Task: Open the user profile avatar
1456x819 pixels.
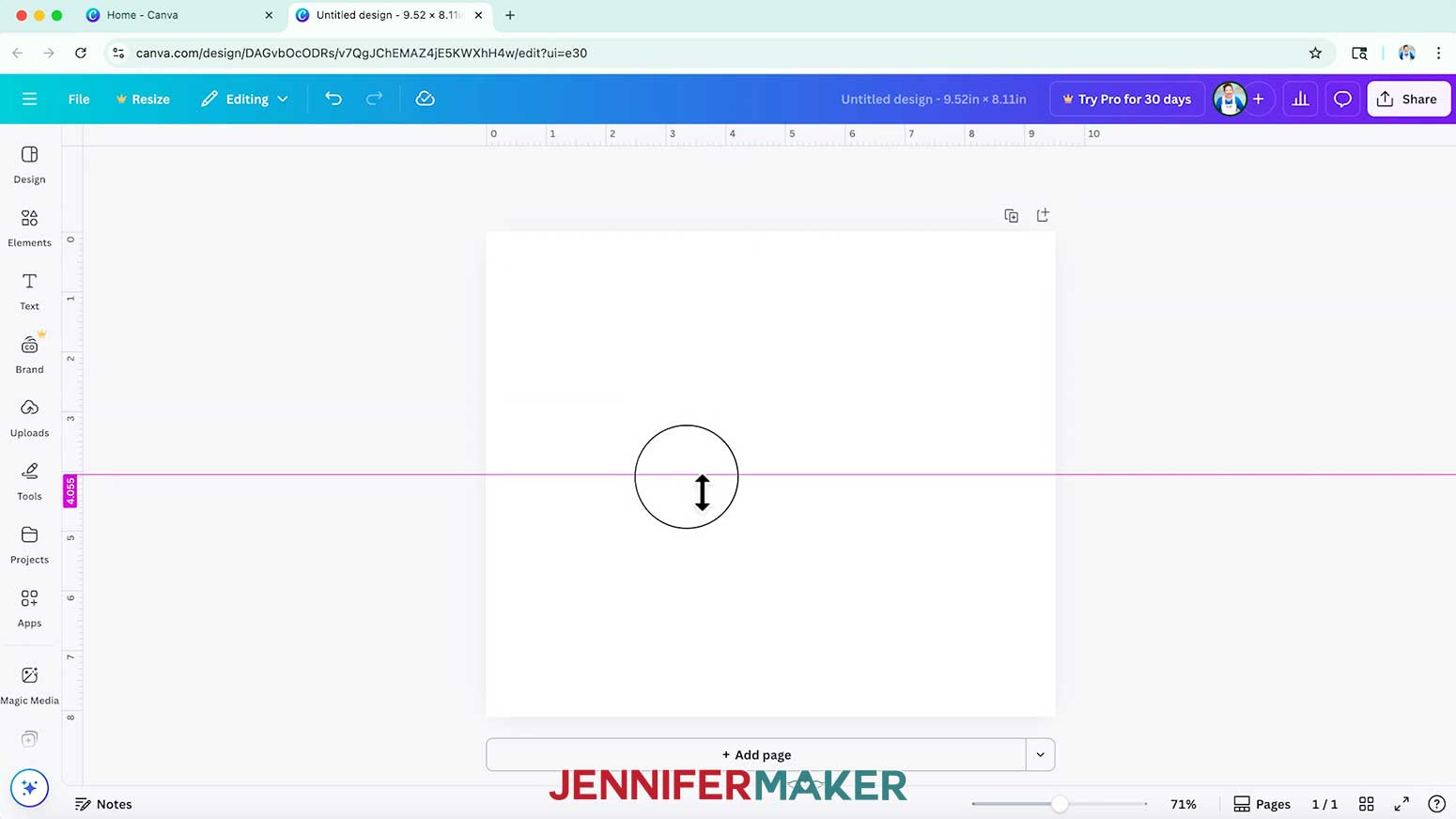Action: click(1229, 99)
